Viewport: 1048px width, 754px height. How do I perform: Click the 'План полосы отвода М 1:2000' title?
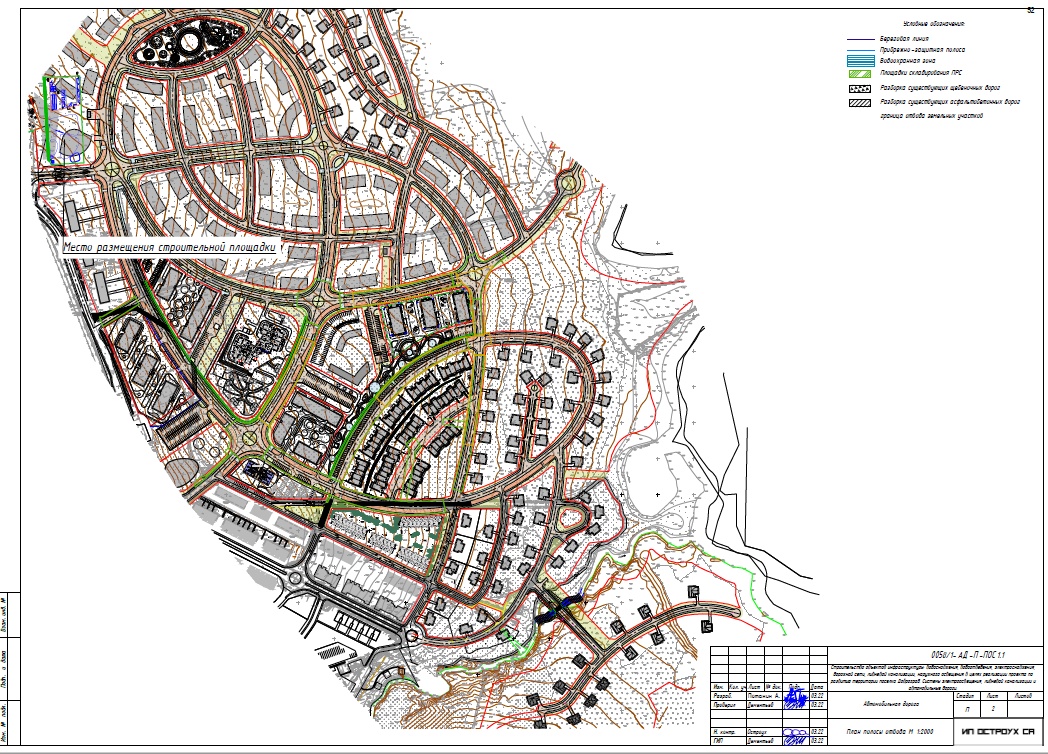point(888,733)
